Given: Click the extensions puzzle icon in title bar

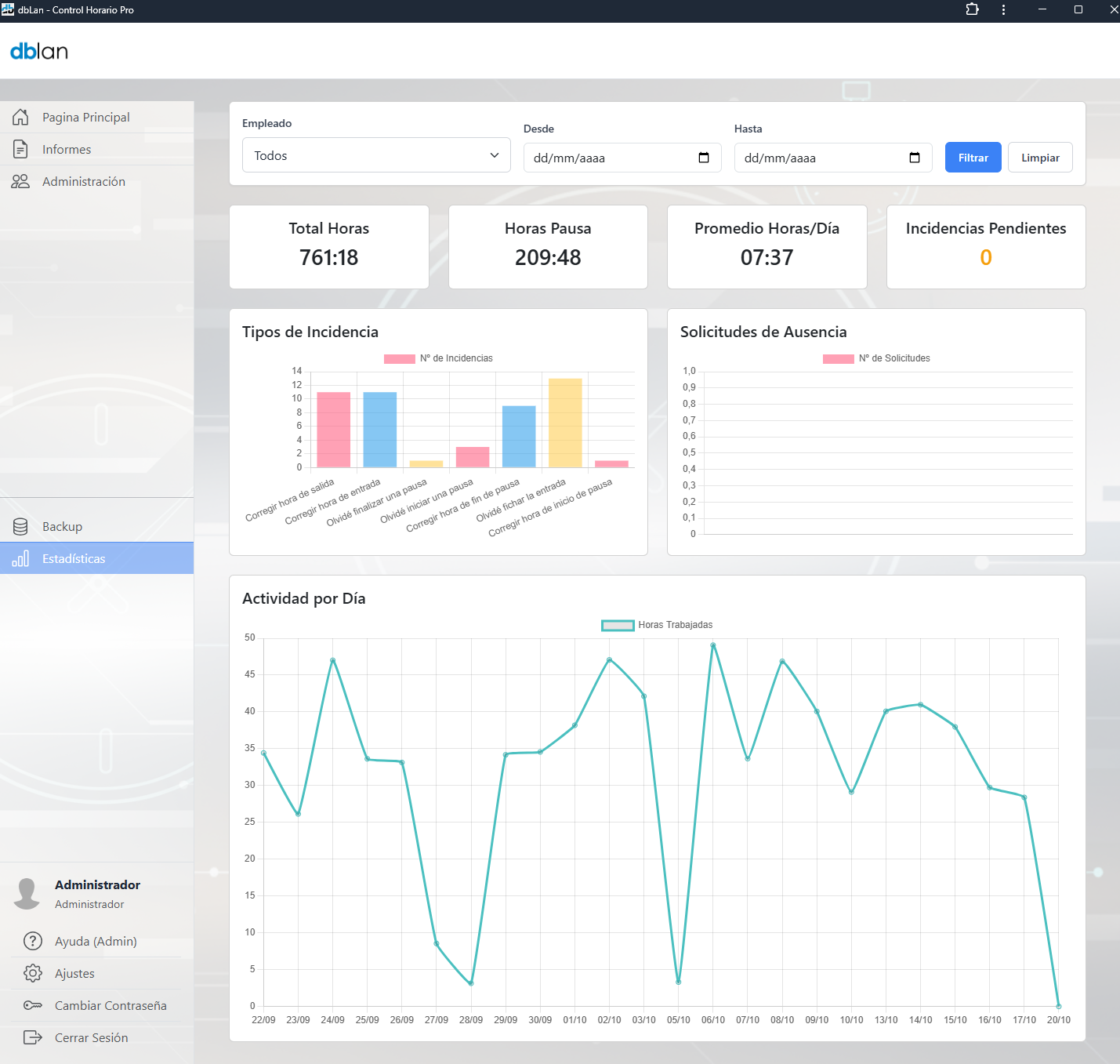Looking at the screenshot, I should (972, 9).
